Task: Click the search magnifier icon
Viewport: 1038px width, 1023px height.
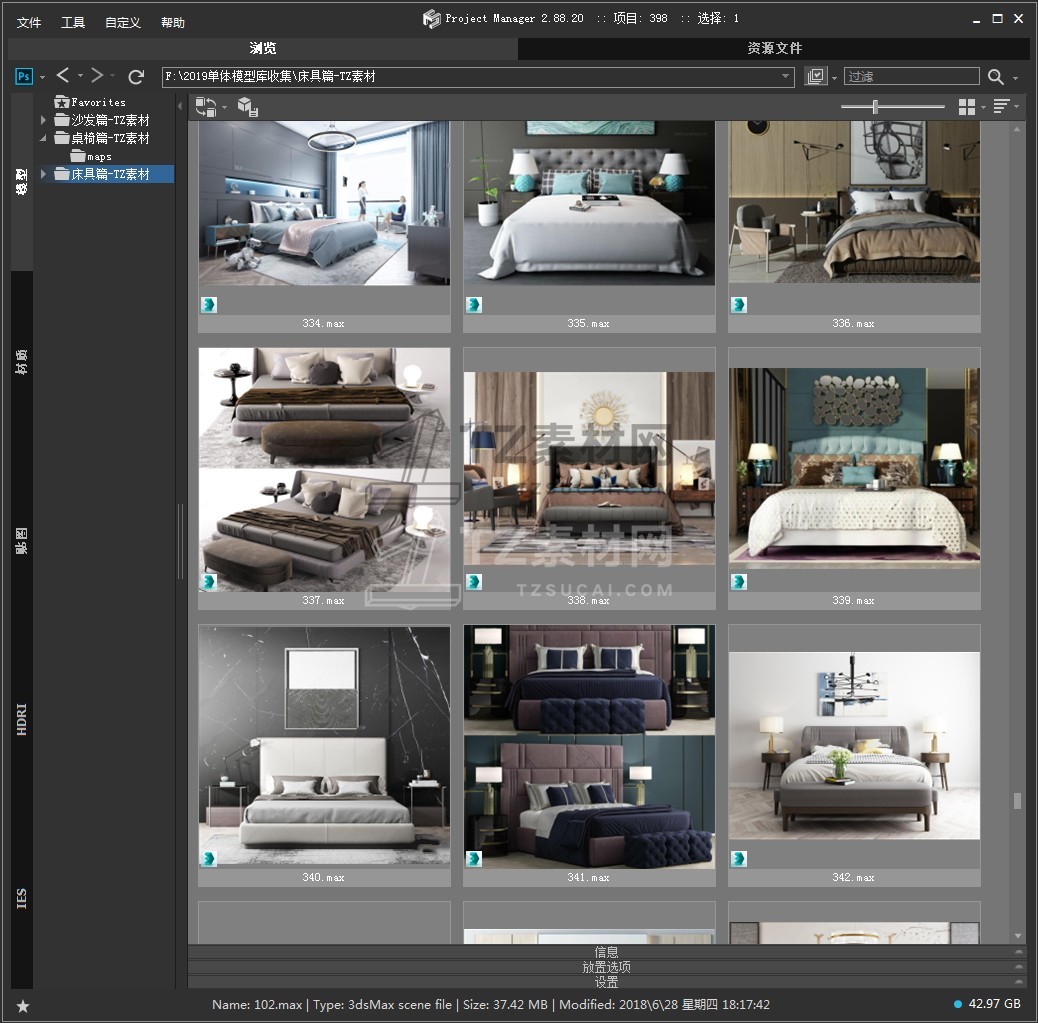Action: pos(996,77)
